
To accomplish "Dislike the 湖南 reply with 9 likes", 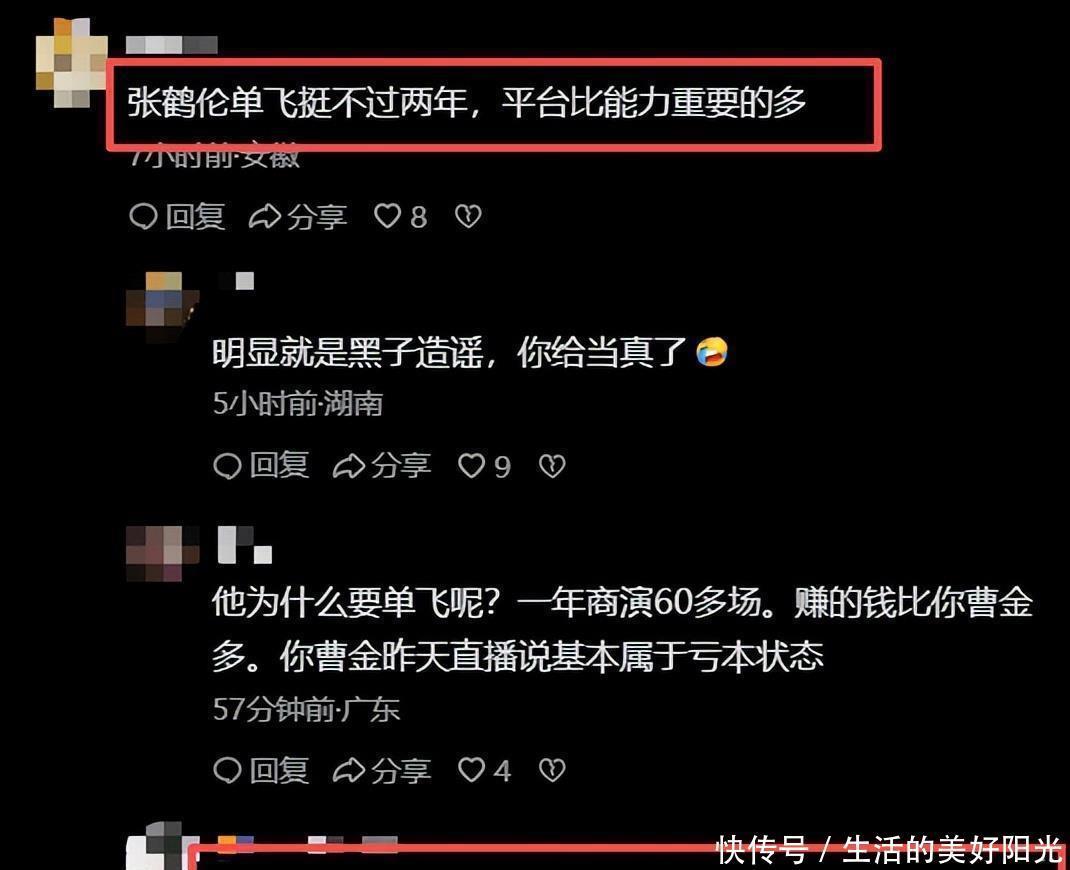I will [x=552, y=466].
